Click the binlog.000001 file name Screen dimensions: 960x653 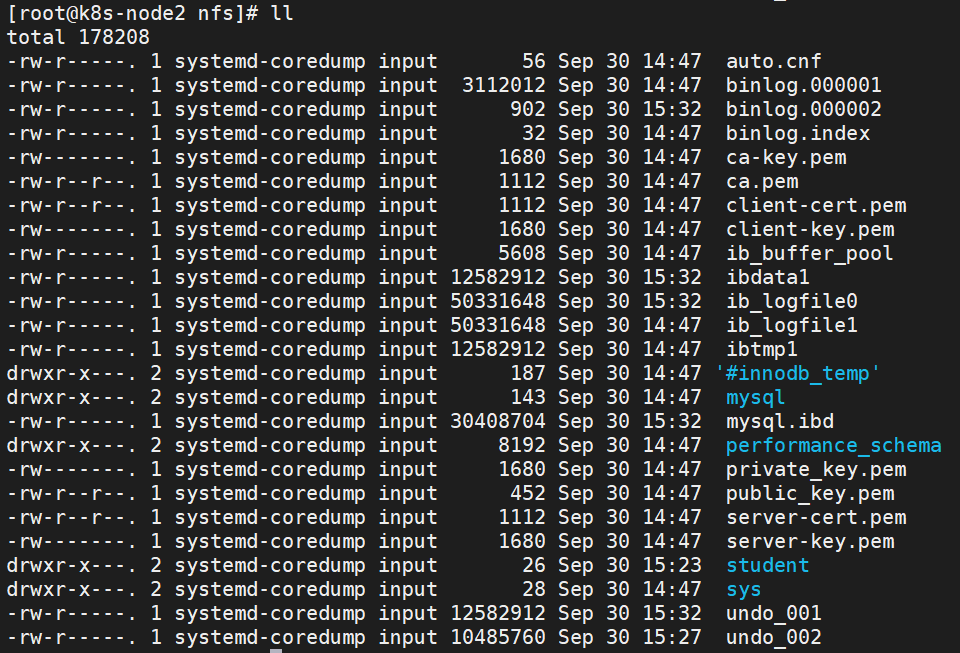pos(803,86)
